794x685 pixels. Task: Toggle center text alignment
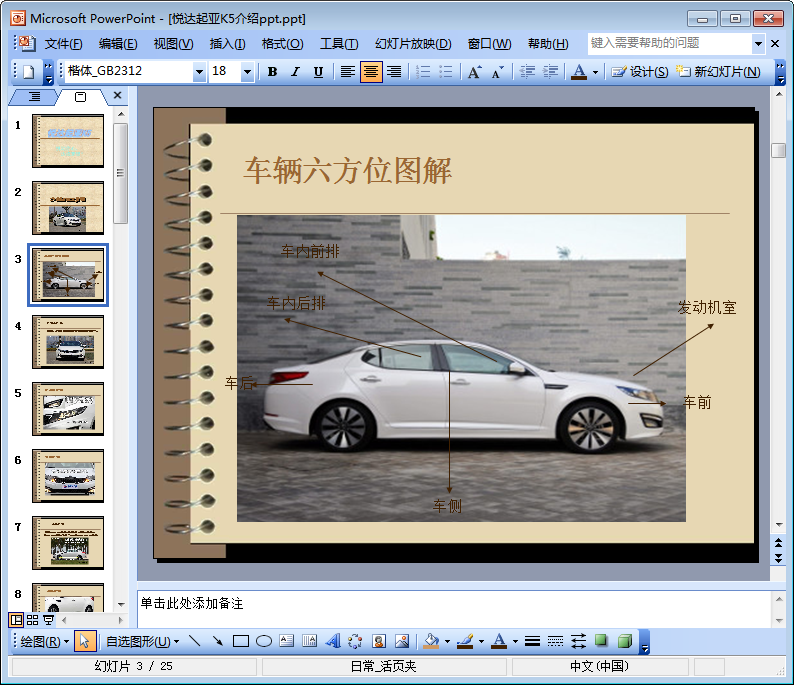[x=371, y=72]
